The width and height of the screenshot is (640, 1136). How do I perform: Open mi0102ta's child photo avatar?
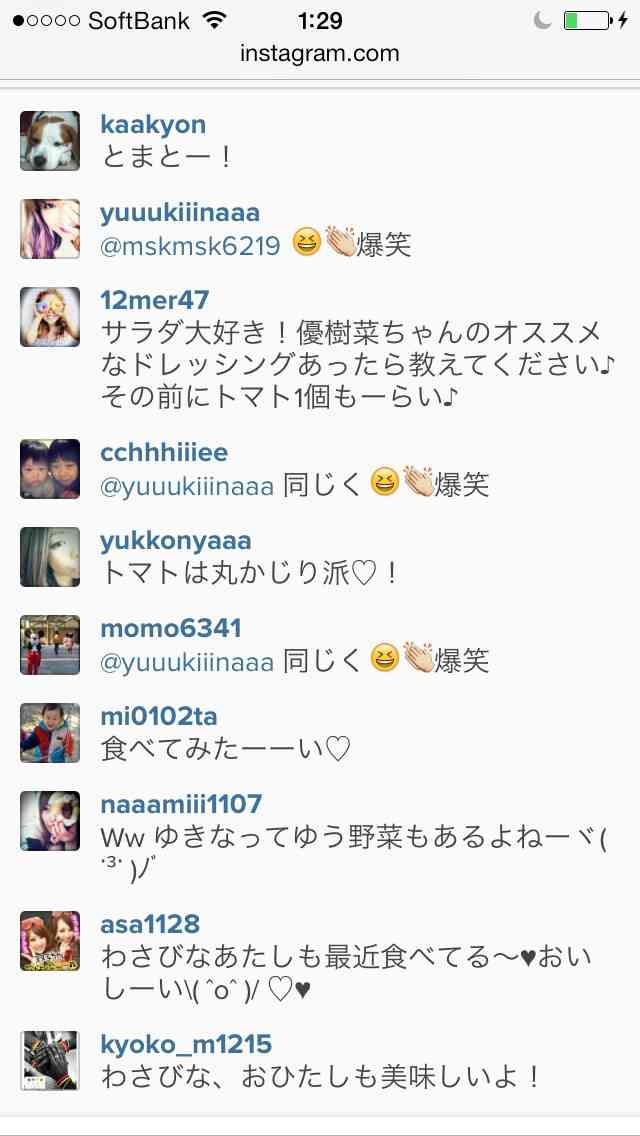click(50, 733)
